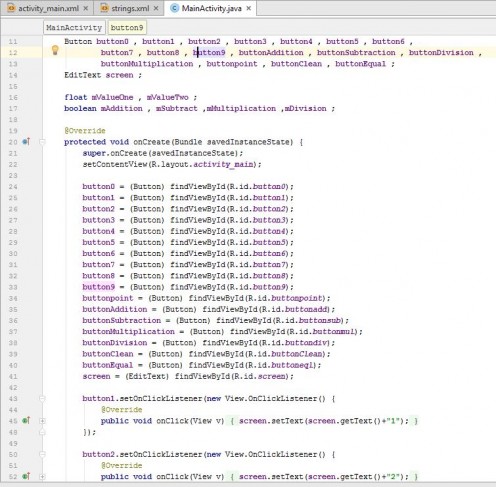The height and width of the screenshot is (487, 496).
Task: Expand folded onClick block on line 52
Action: coord(42,477)
